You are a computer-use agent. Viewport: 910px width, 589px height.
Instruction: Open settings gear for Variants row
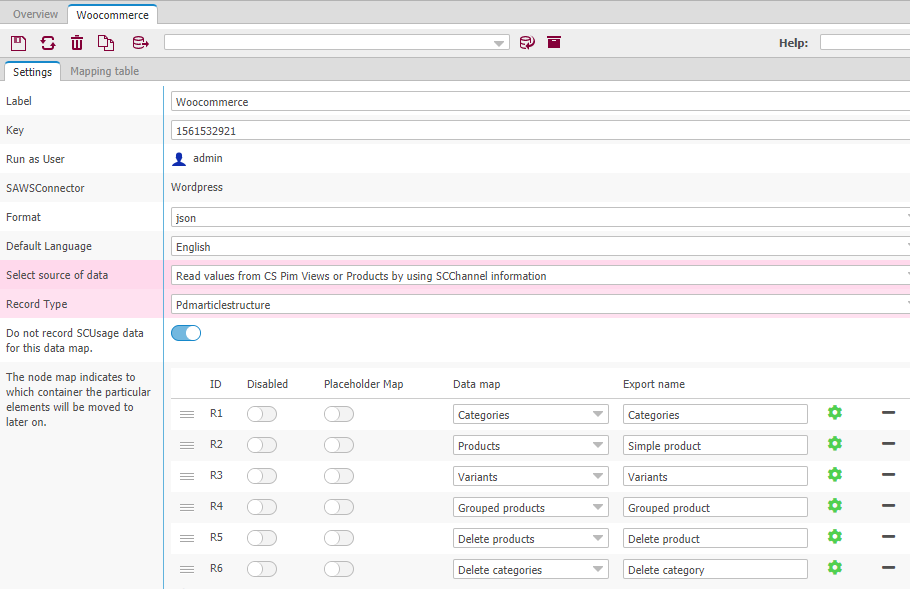[835, 475]
